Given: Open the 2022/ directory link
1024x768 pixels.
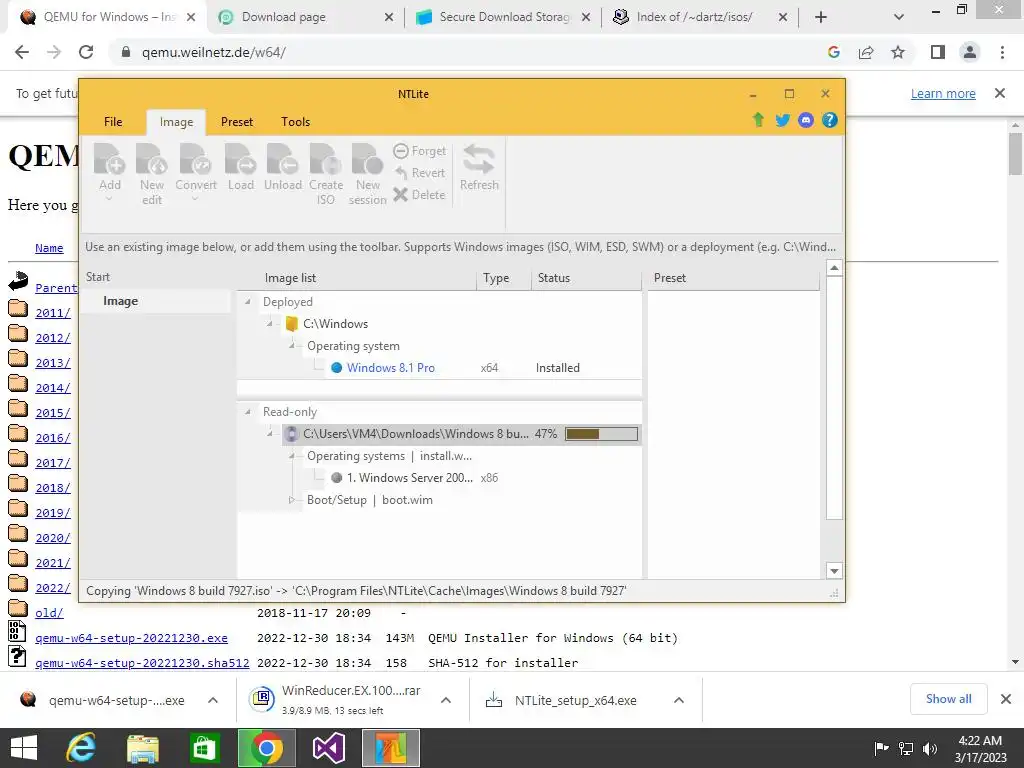Looking at the screenshot, I should 53,588.
